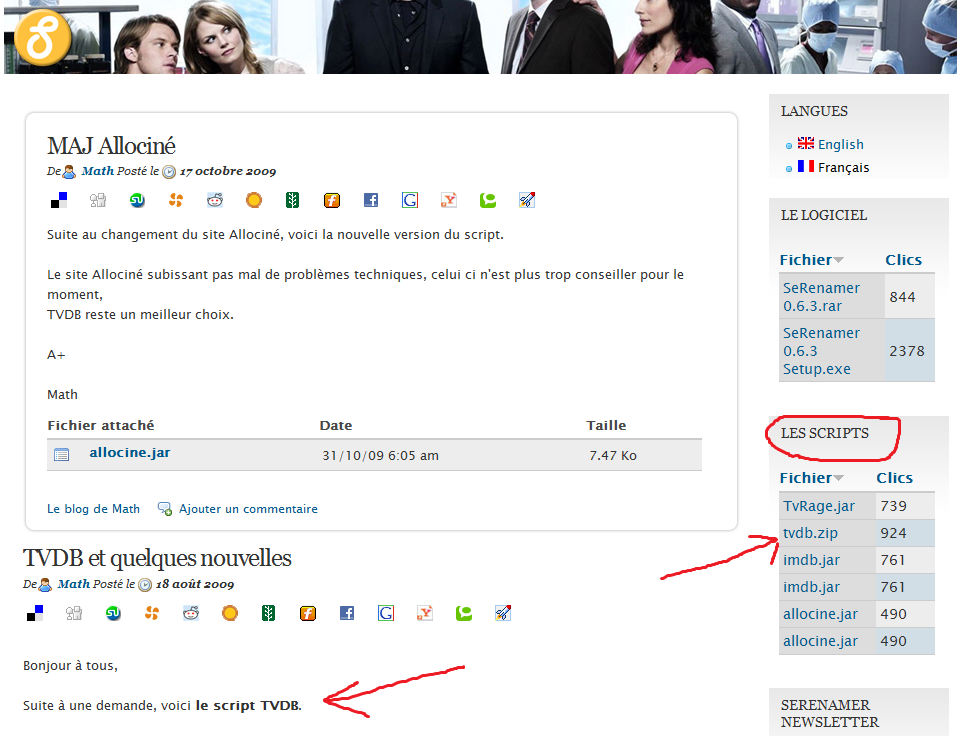Click the orange SeRenamer logo in the banner
Viewport: 957px width, 736px height.
[x=43, y=38]
